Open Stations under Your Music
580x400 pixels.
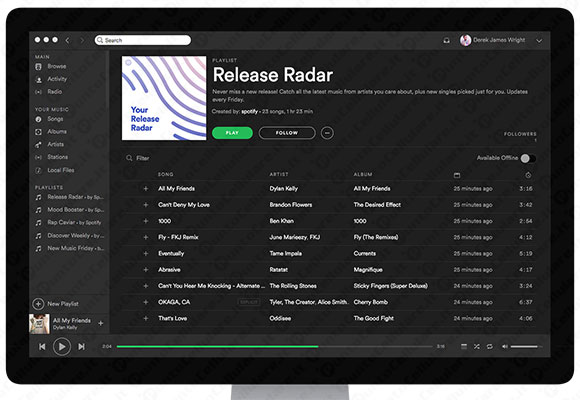pos(57,157)
